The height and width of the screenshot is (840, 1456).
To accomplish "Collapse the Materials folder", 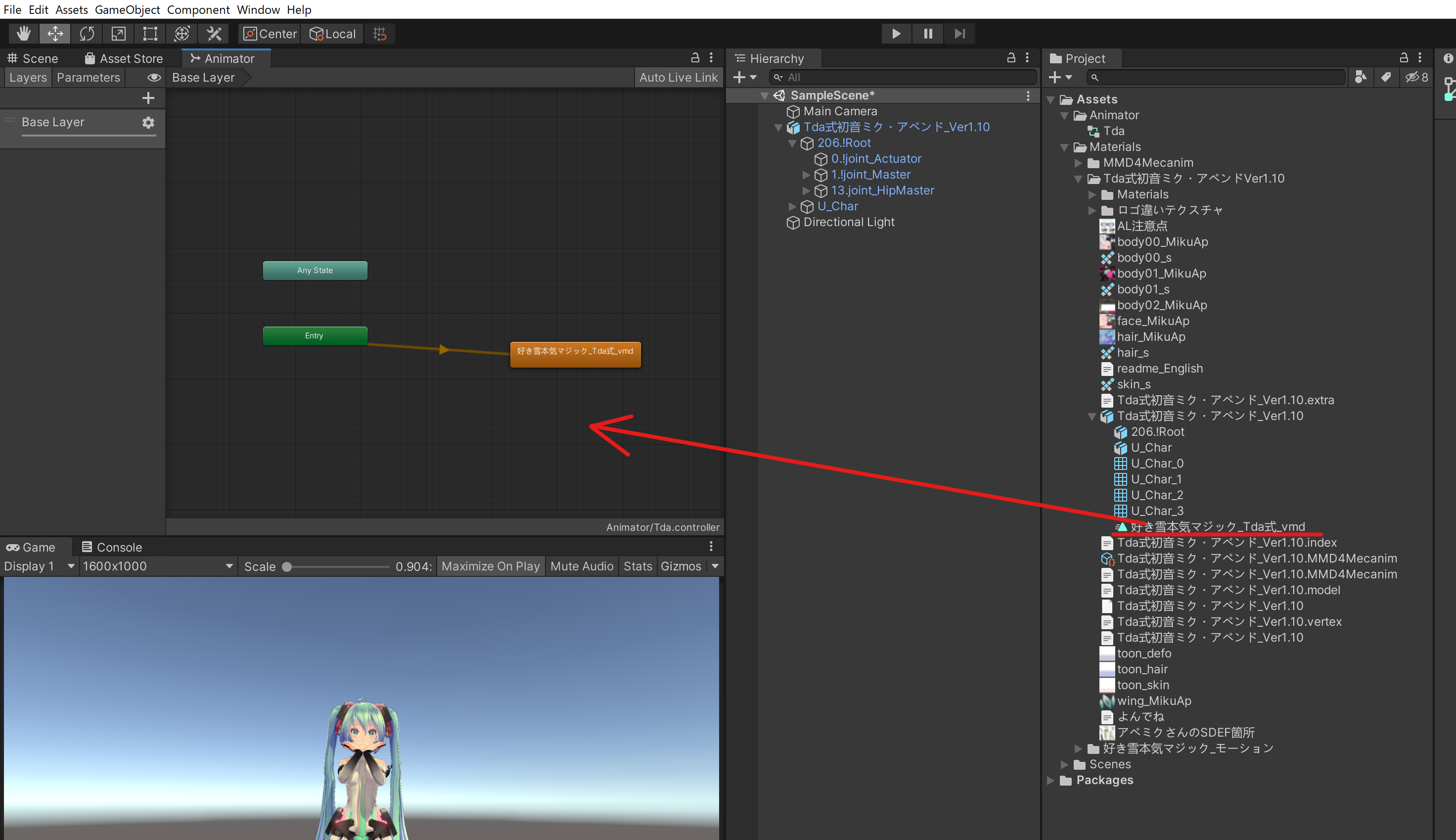I will point(1064,147).
